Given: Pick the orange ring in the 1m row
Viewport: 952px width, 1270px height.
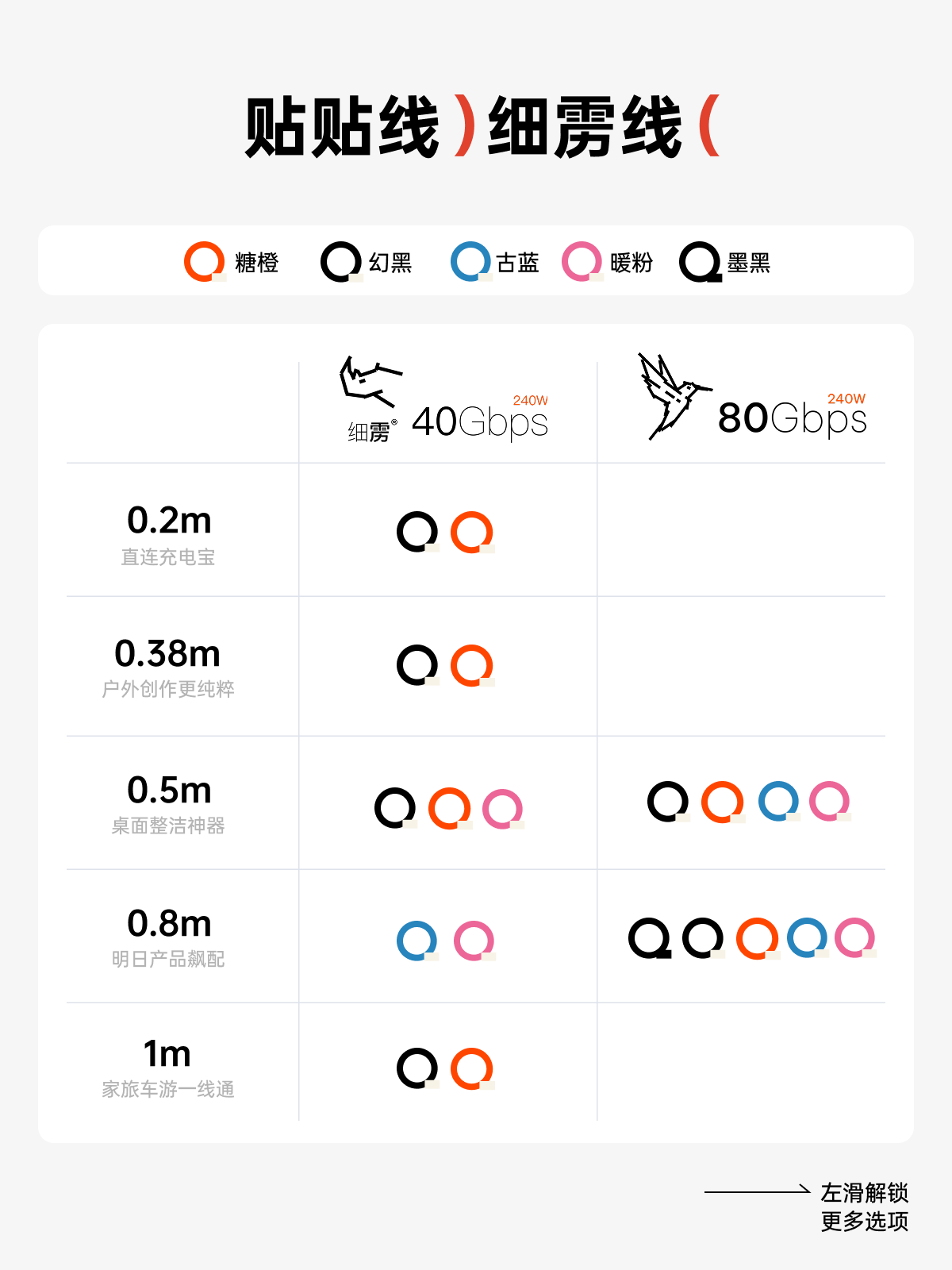Looking at the screenshot, I should click(472, 1069).
